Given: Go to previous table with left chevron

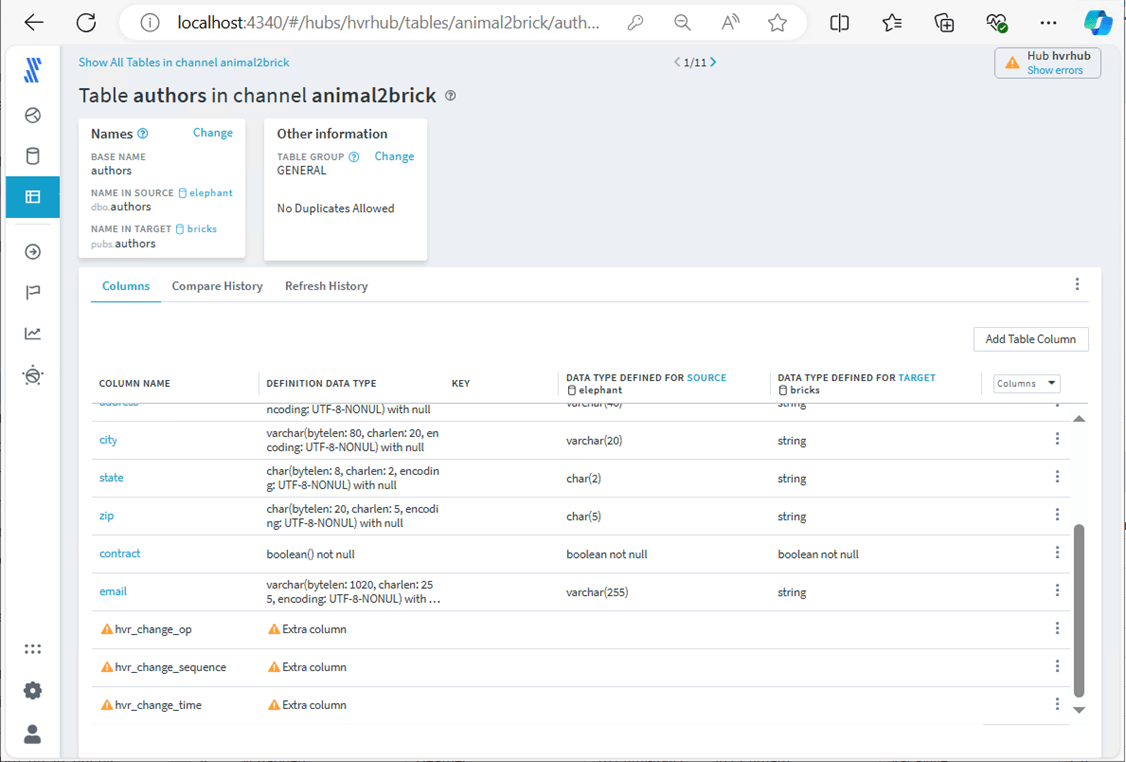Looking at the screenshot, I should (x=676, y=62).
